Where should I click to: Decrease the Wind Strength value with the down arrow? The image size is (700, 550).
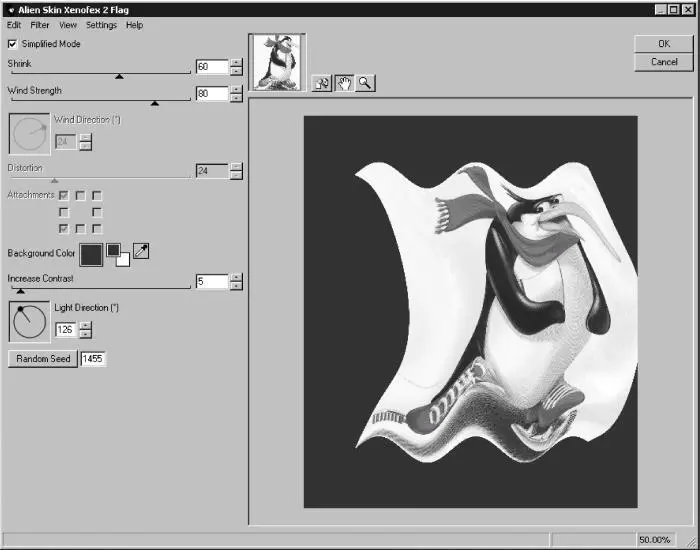point(236,98)
